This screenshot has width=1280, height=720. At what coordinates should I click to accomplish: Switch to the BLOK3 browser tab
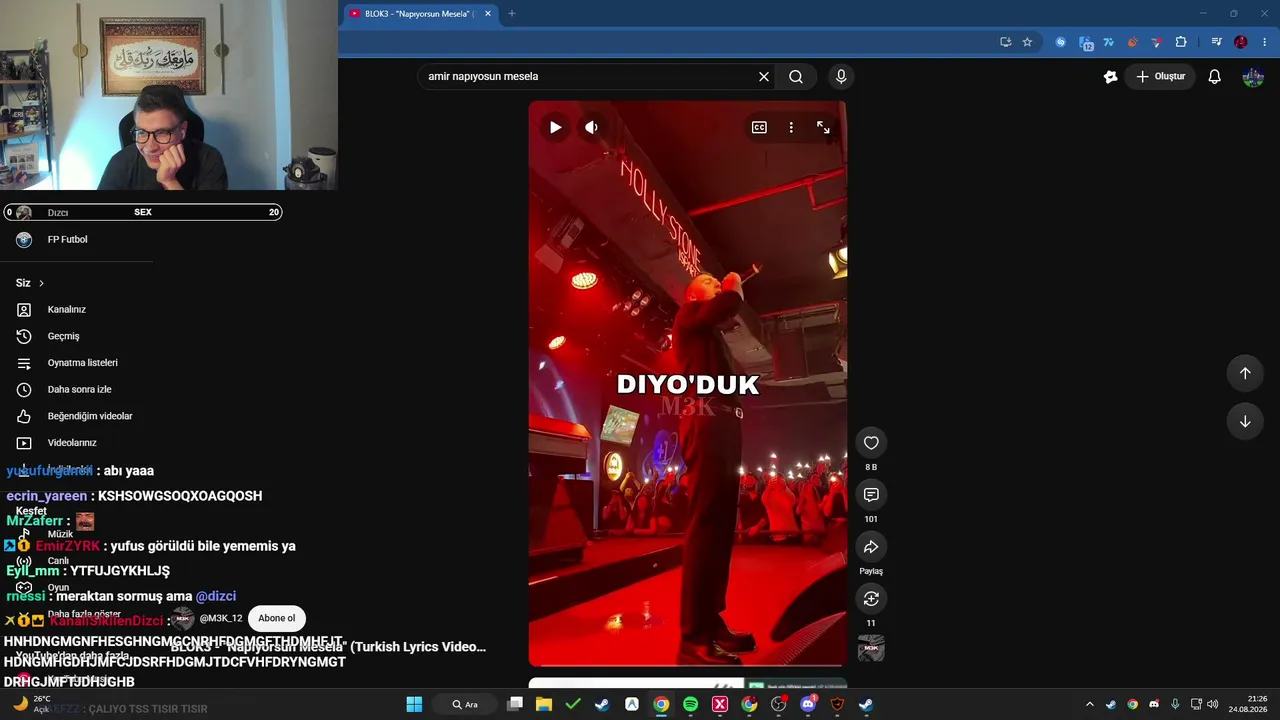pyautogui.click(x=420, y=14)
